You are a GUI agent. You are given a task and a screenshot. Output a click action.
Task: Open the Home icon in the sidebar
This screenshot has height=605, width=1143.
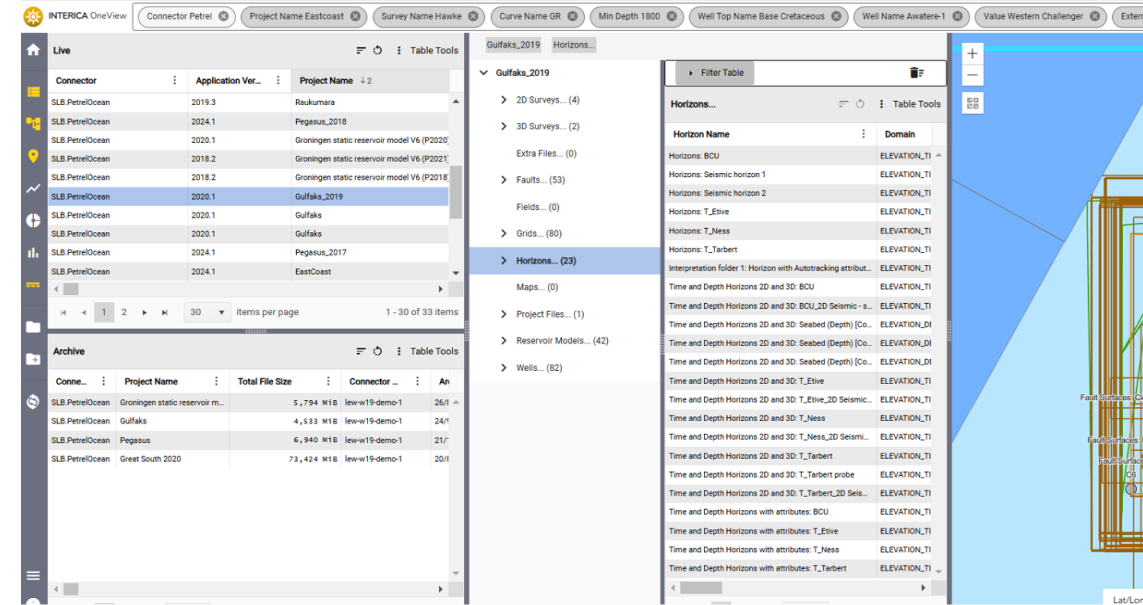33,50
